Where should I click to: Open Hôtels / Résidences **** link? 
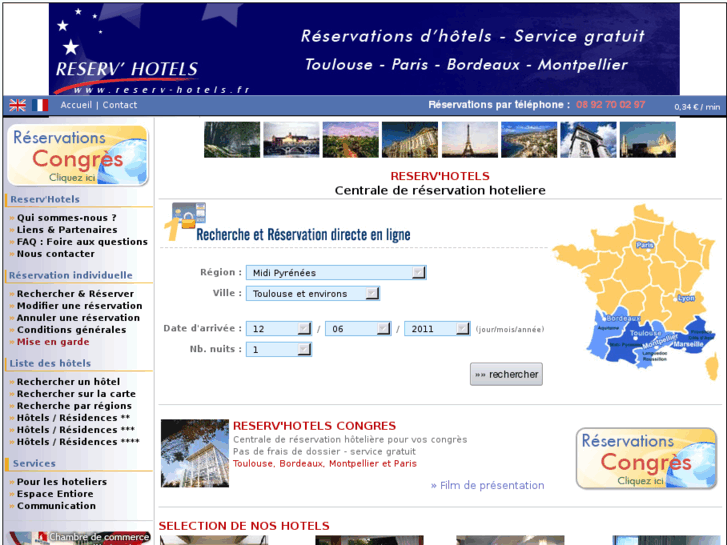[78, 442]
